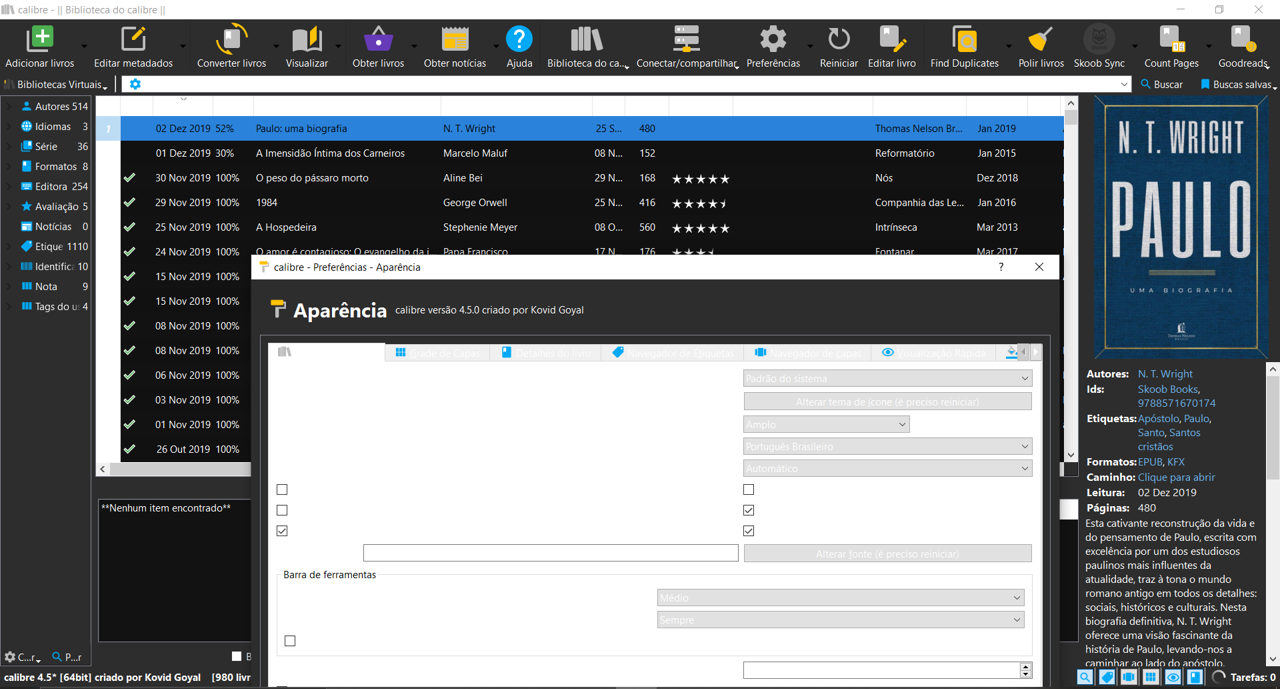Toggle the Quick View eye icon in status bar
This screenshot has width=1280, height=689.
[1173, 677]
